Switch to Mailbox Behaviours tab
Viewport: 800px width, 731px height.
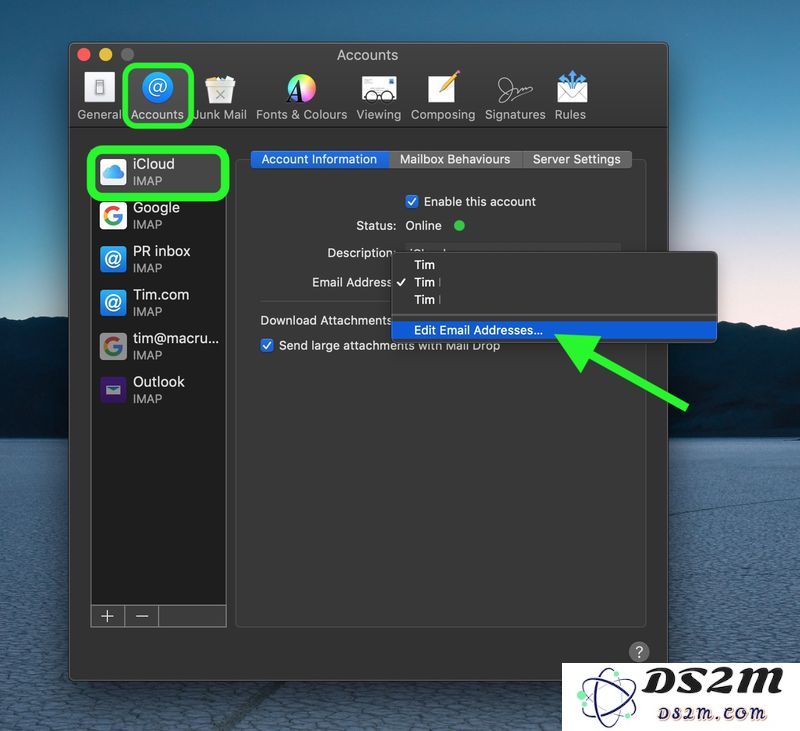[455, 159]
